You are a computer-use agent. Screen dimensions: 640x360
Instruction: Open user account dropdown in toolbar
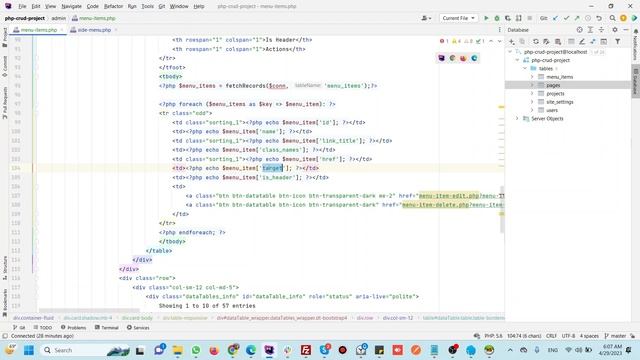coord(426,18)
